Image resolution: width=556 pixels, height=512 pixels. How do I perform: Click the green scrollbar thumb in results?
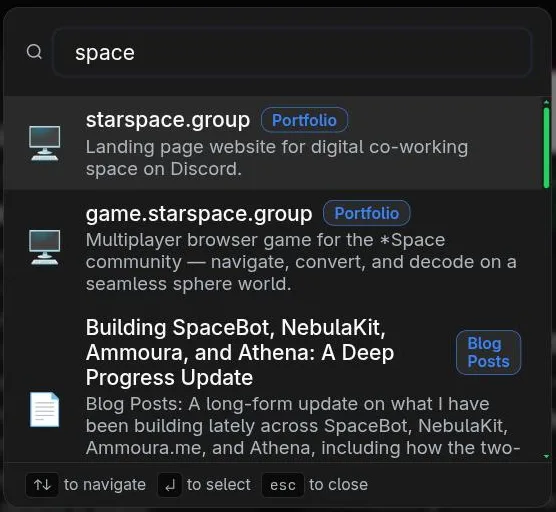click(546, 148)
